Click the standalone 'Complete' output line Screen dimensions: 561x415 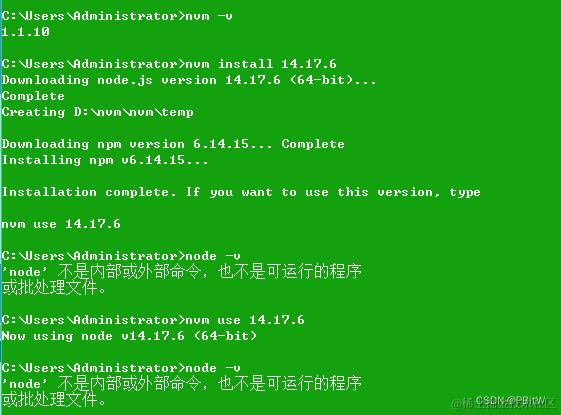[x=33, y=96]
